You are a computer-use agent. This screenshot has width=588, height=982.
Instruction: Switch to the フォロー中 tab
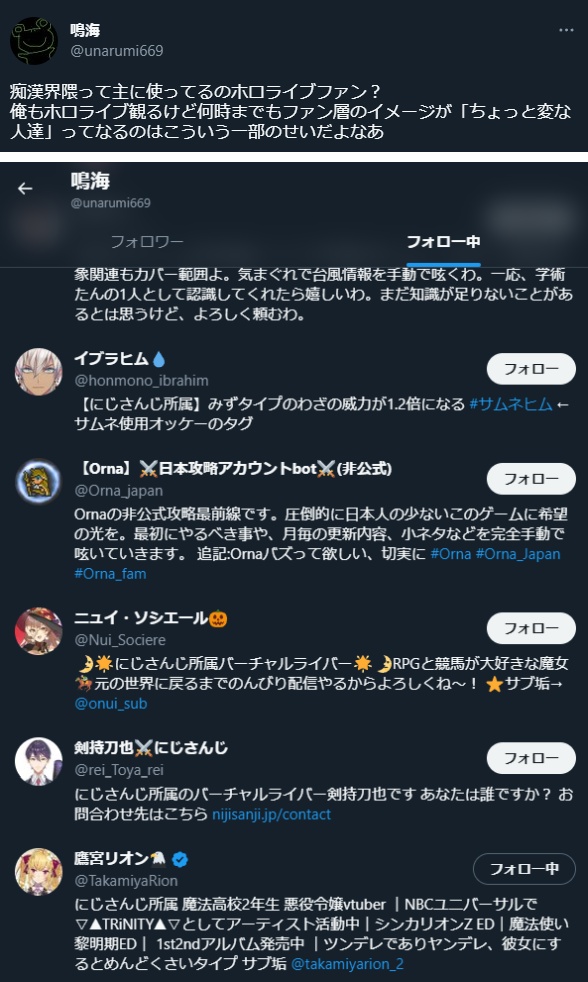pos(443,242)
